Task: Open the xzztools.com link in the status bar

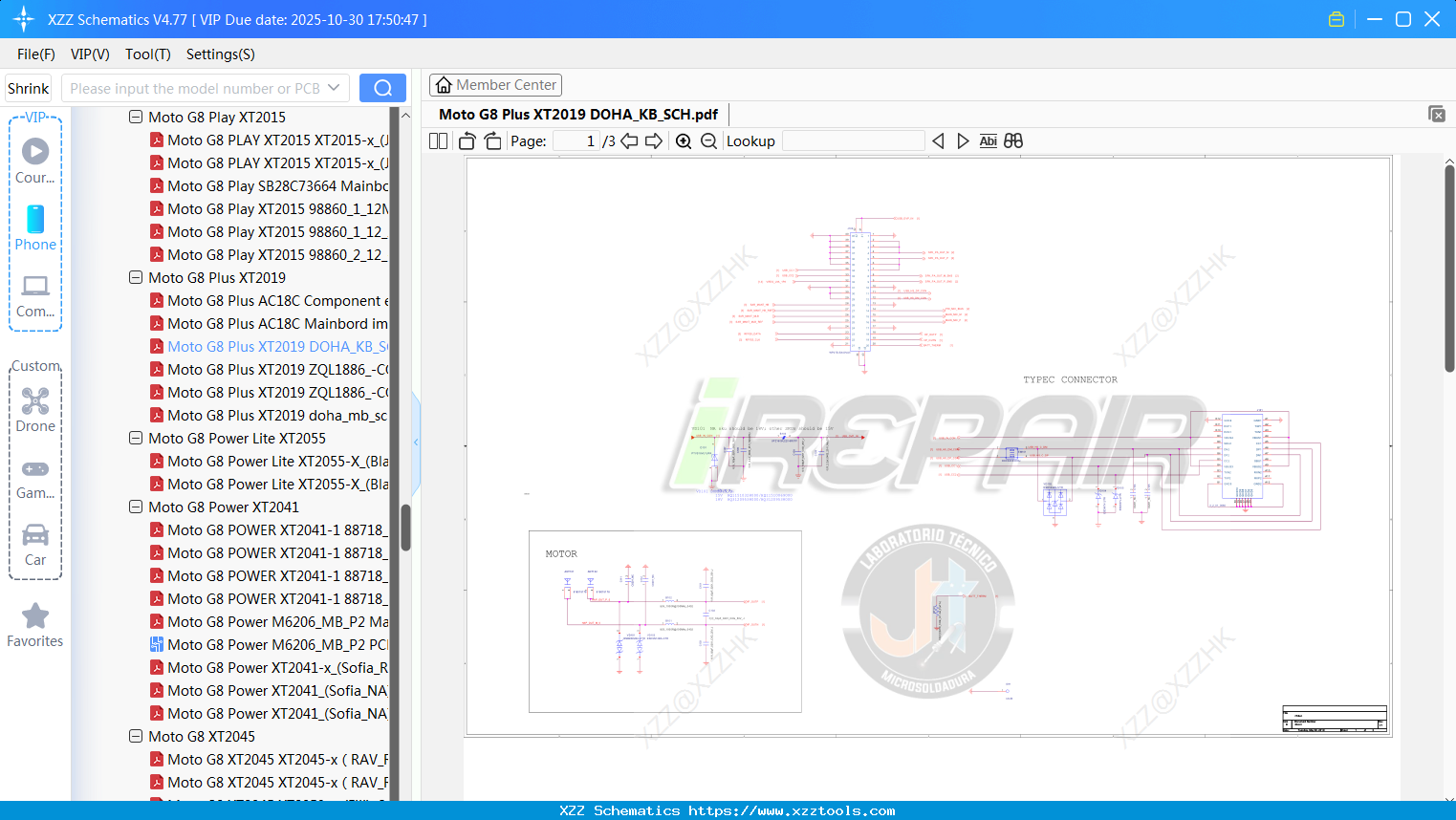Action: (792, 810)
